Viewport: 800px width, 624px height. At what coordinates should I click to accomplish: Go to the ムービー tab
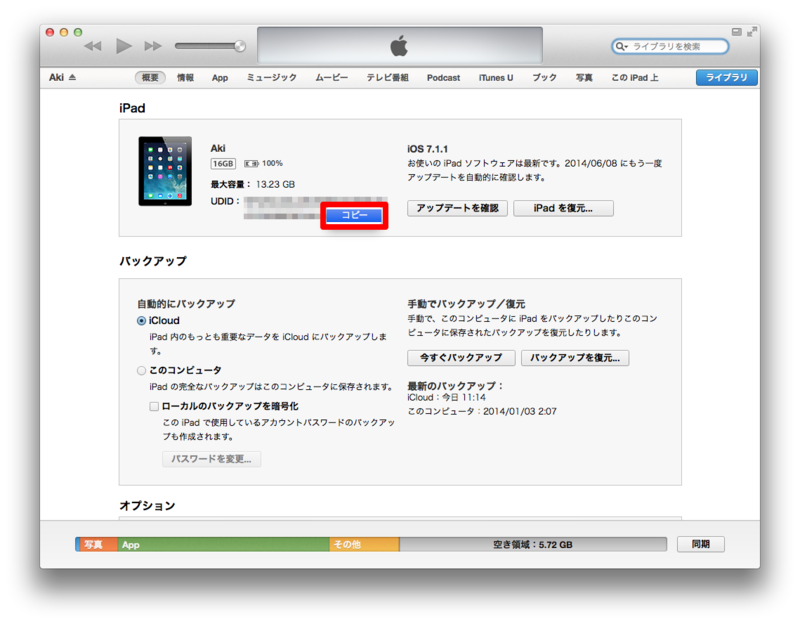[331, 78]
